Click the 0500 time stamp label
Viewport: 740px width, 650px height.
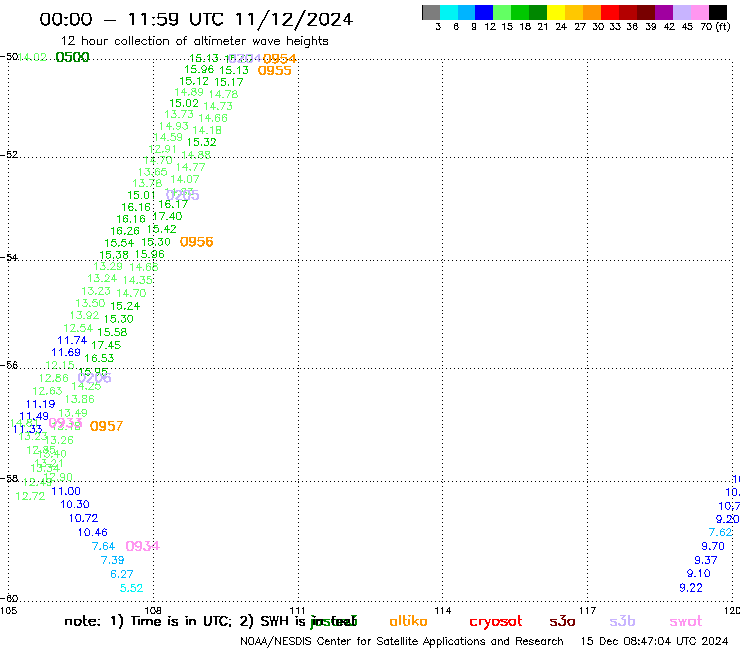coord(72,57)
